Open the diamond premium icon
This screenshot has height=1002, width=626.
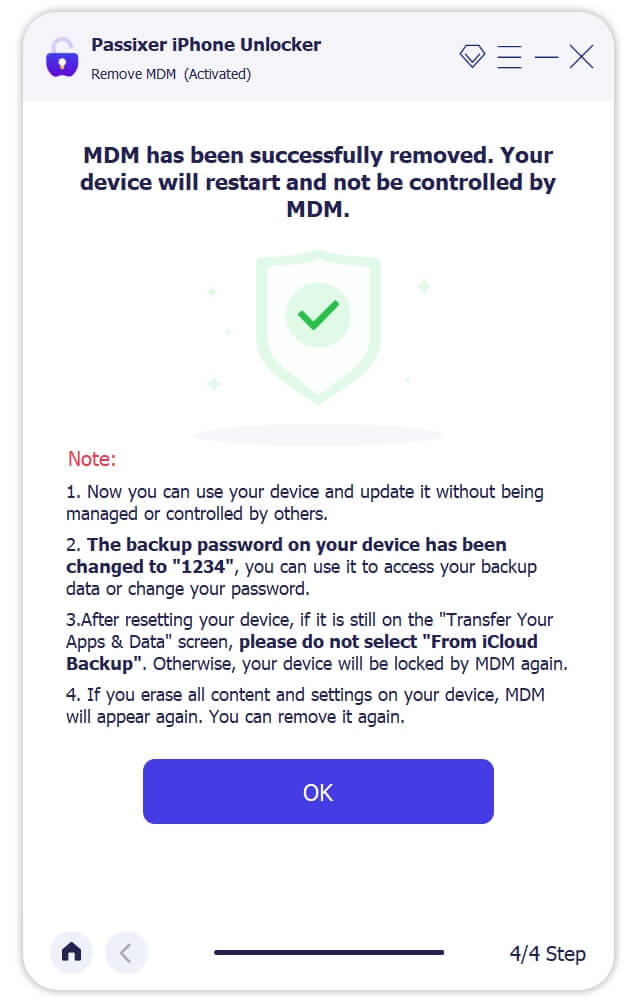(x=472, y=57)
